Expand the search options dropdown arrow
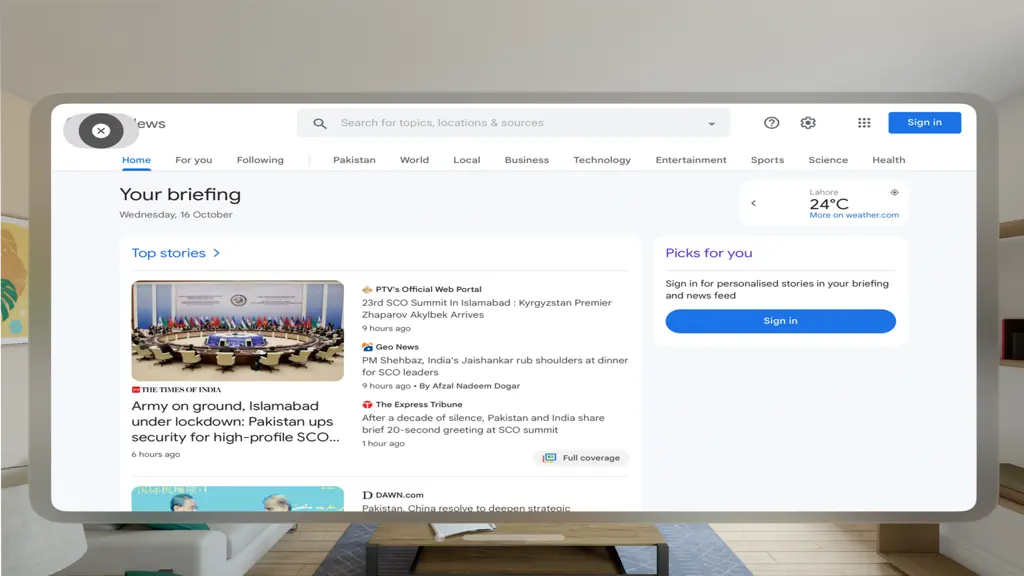Screen dimensions: 1024x576 click(711, 123)
